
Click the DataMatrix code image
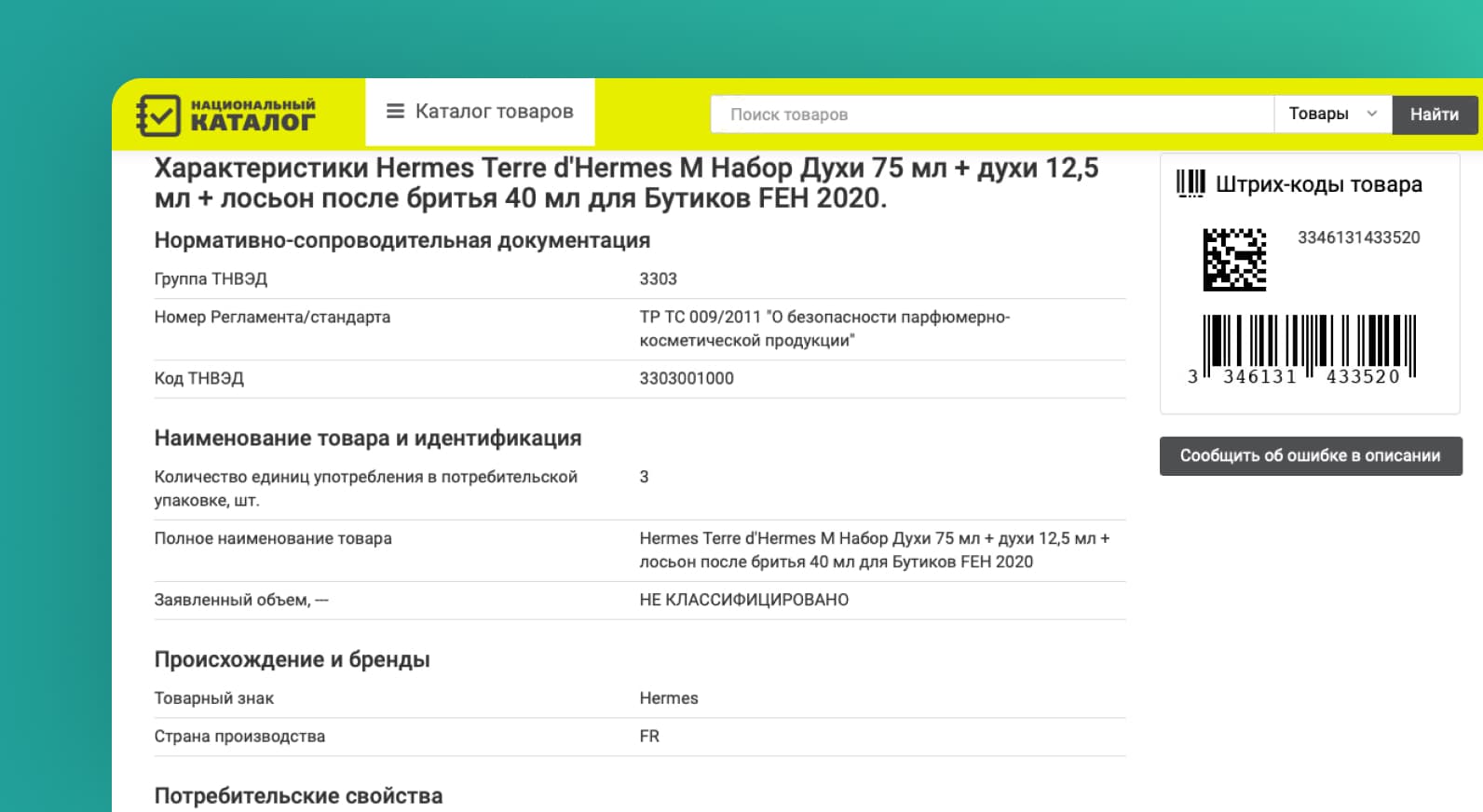(1234, 259)
